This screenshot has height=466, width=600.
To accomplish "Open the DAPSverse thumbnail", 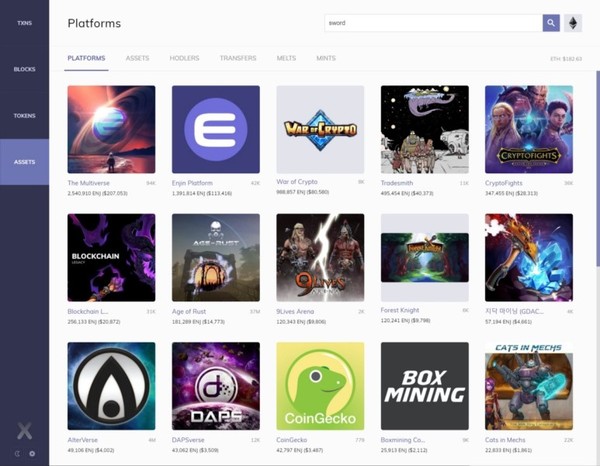I will 216,386.
